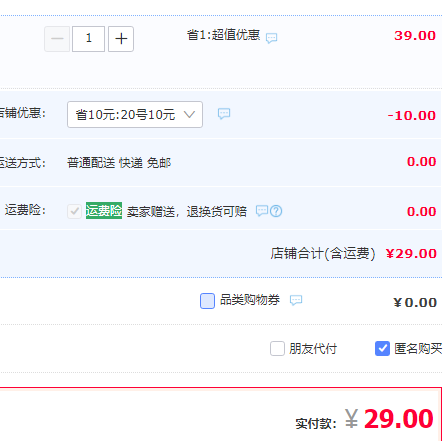The image size is (445, 441).
Task: Open the info bubble beside 省1:超值优惠
Action: [x=271, y=38]
